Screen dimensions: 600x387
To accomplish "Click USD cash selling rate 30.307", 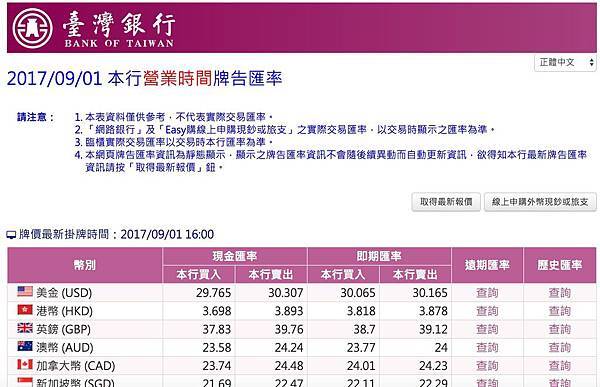I will pos(286,293).
